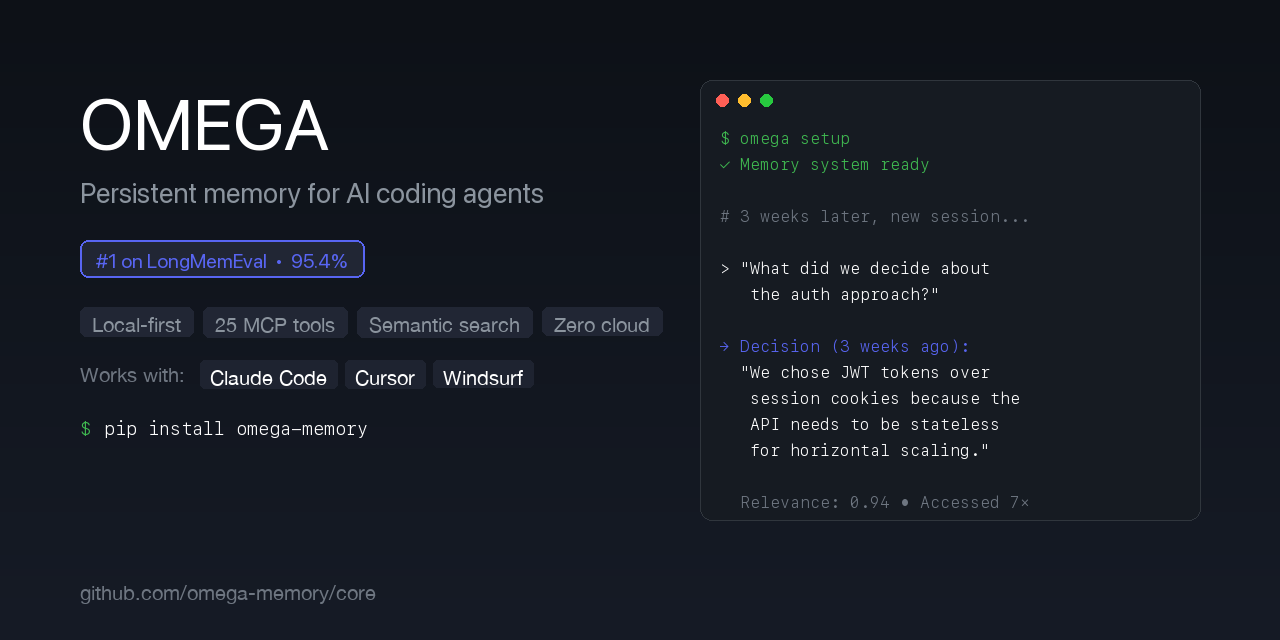The width and height of the screenshot is (1280, 640).
Task: Choose the Claude Code chip
Action: point(268,377)
